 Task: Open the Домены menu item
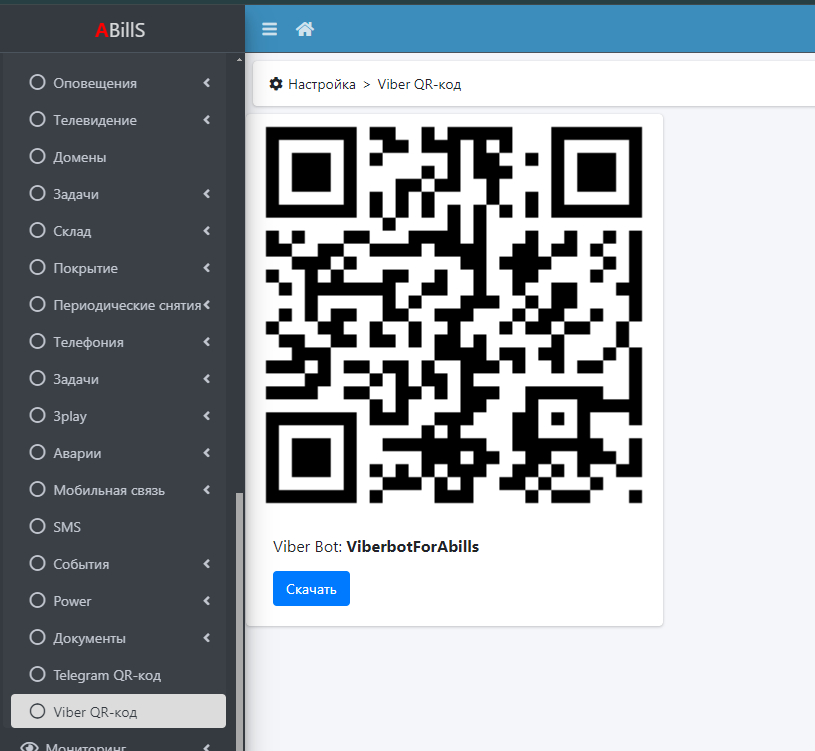(119, 156)
